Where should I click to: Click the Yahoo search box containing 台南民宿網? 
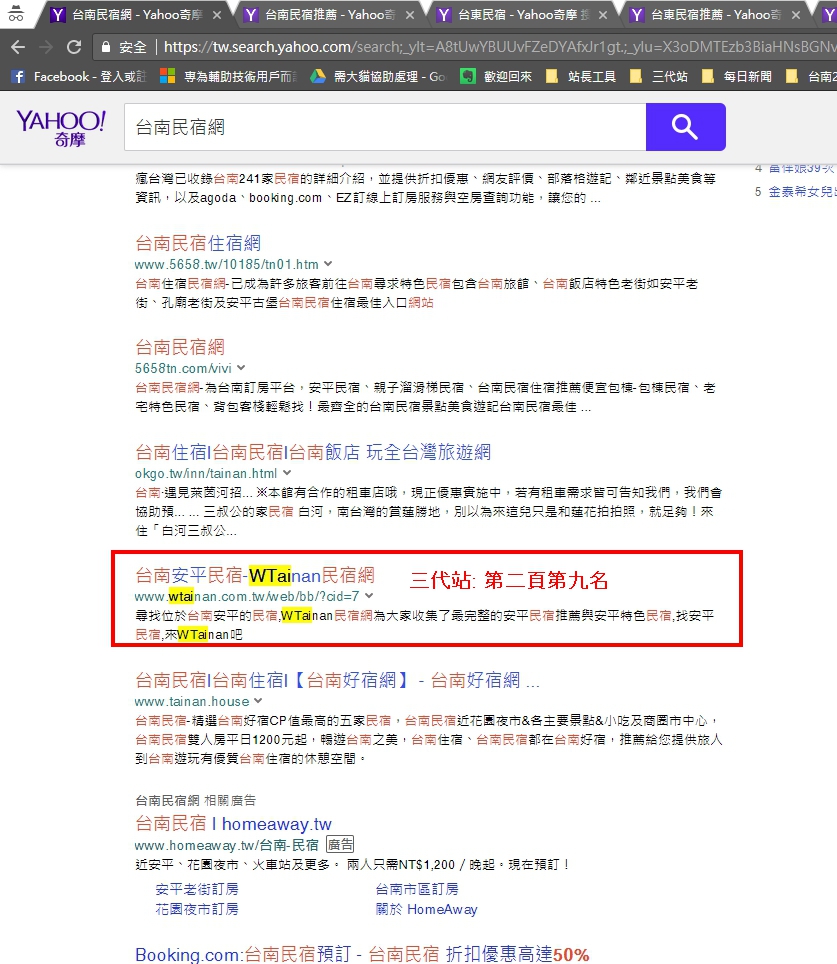coord(385,127)
